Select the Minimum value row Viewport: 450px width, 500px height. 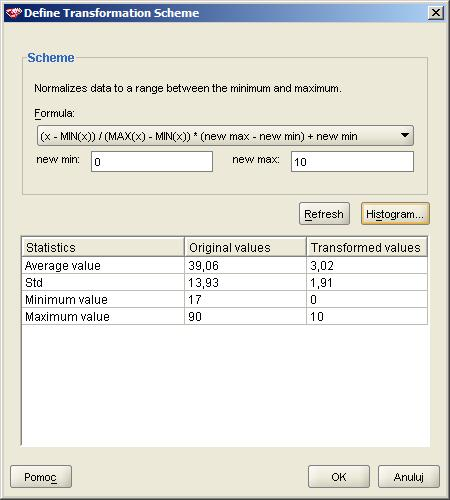225,299
